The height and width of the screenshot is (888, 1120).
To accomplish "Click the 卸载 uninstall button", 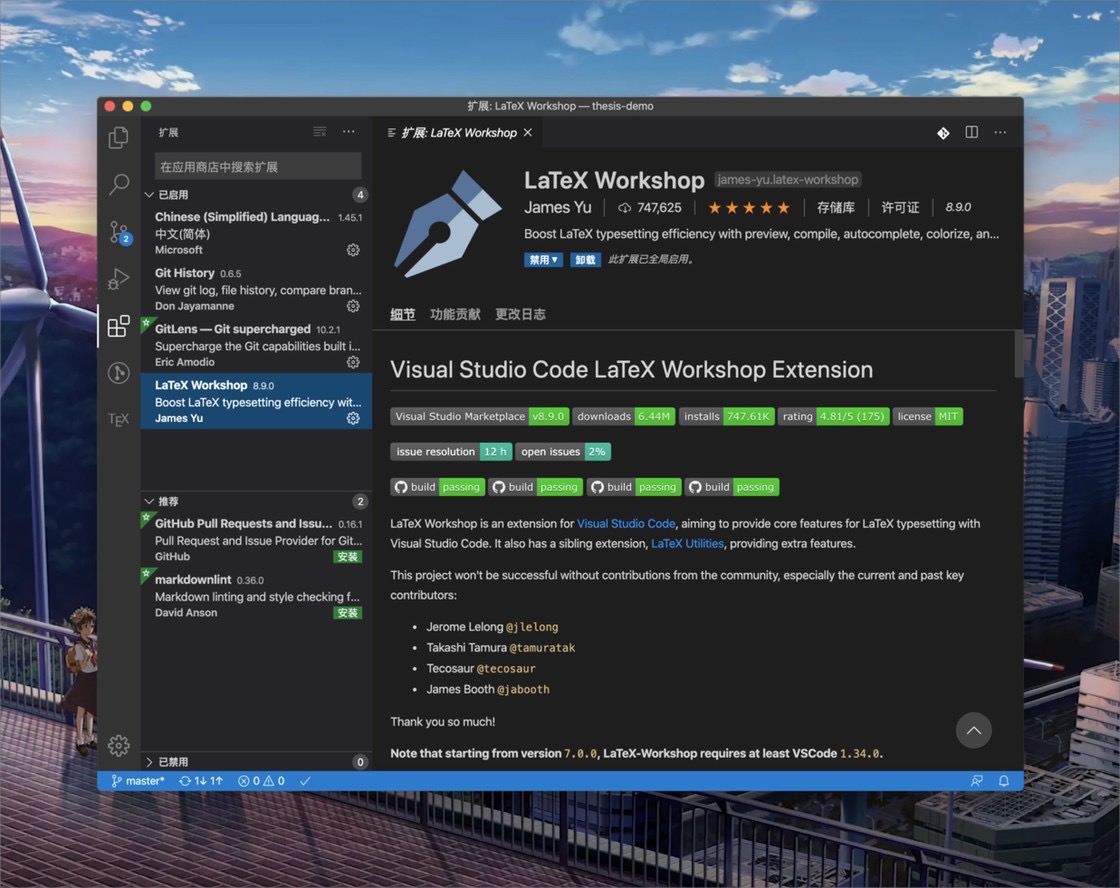I will pyautogui.click(x=585, y=259).
